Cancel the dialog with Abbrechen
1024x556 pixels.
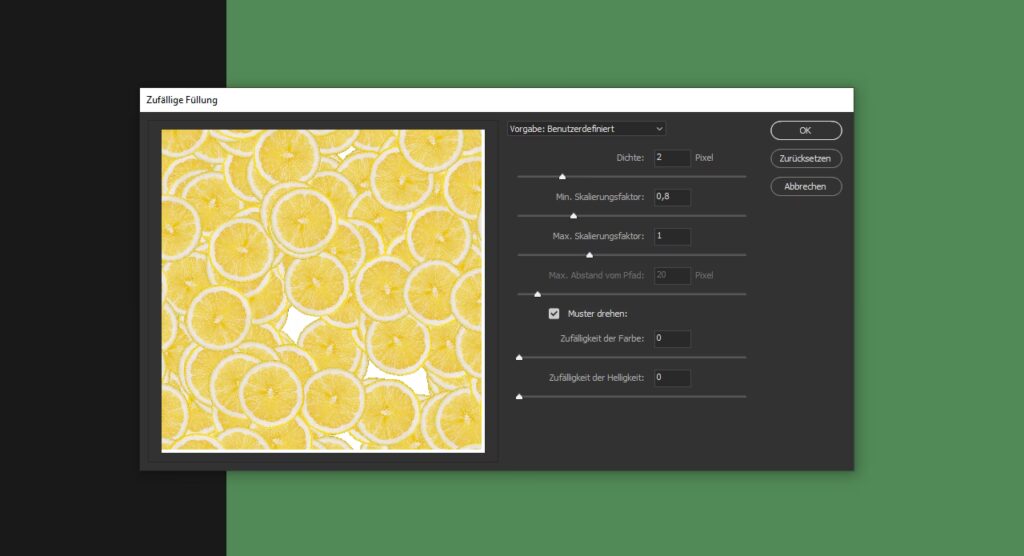pos(805,187)
